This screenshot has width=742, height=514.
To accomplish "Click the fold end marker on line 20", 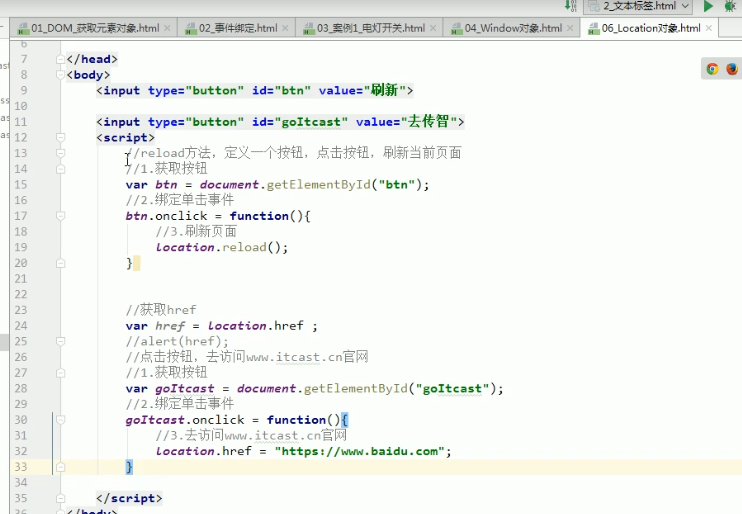I will 60,263.
